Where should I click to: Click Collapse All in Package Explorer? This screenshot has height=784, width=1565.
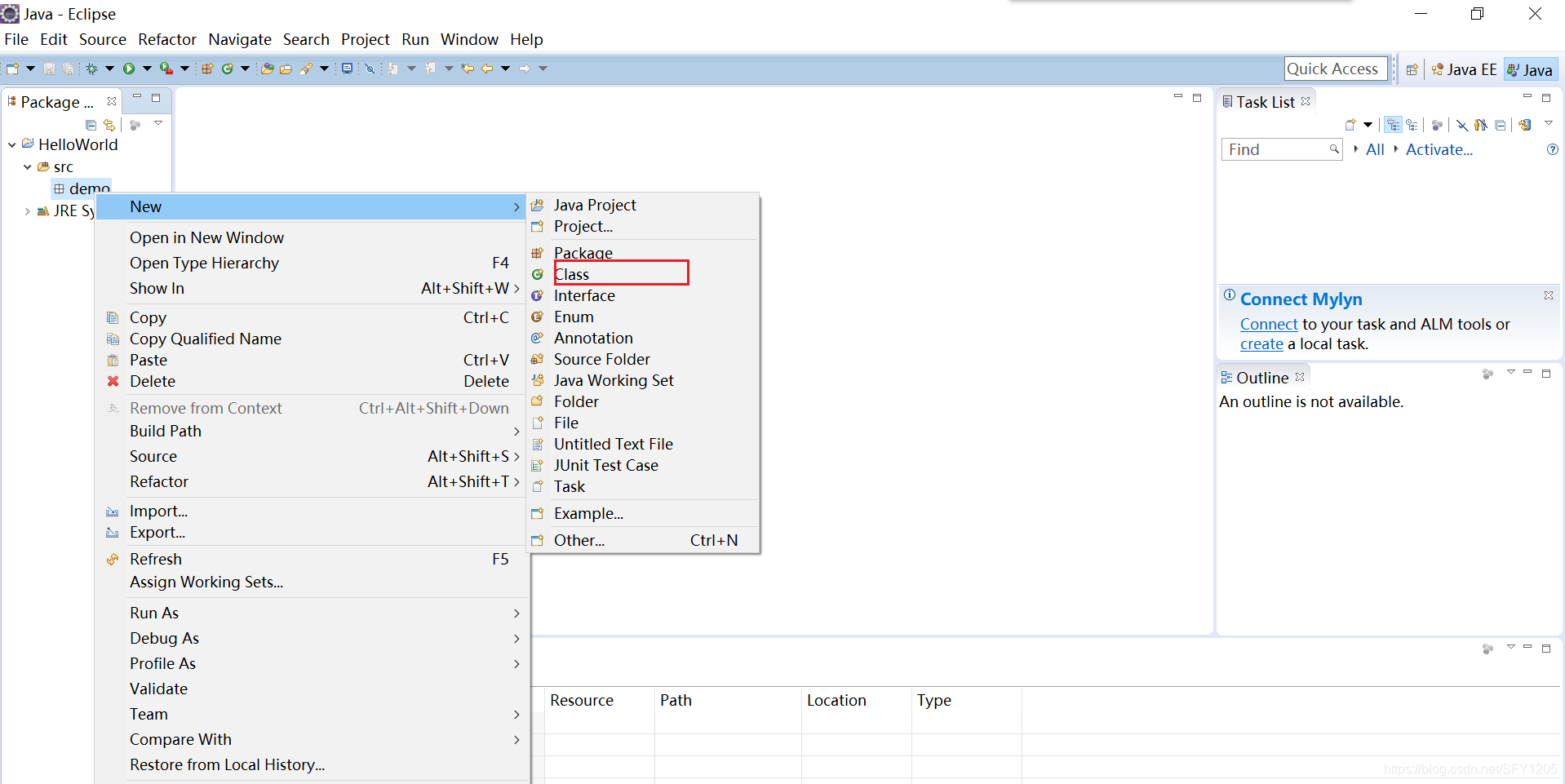pyautogui.click(x=91, y=125)
